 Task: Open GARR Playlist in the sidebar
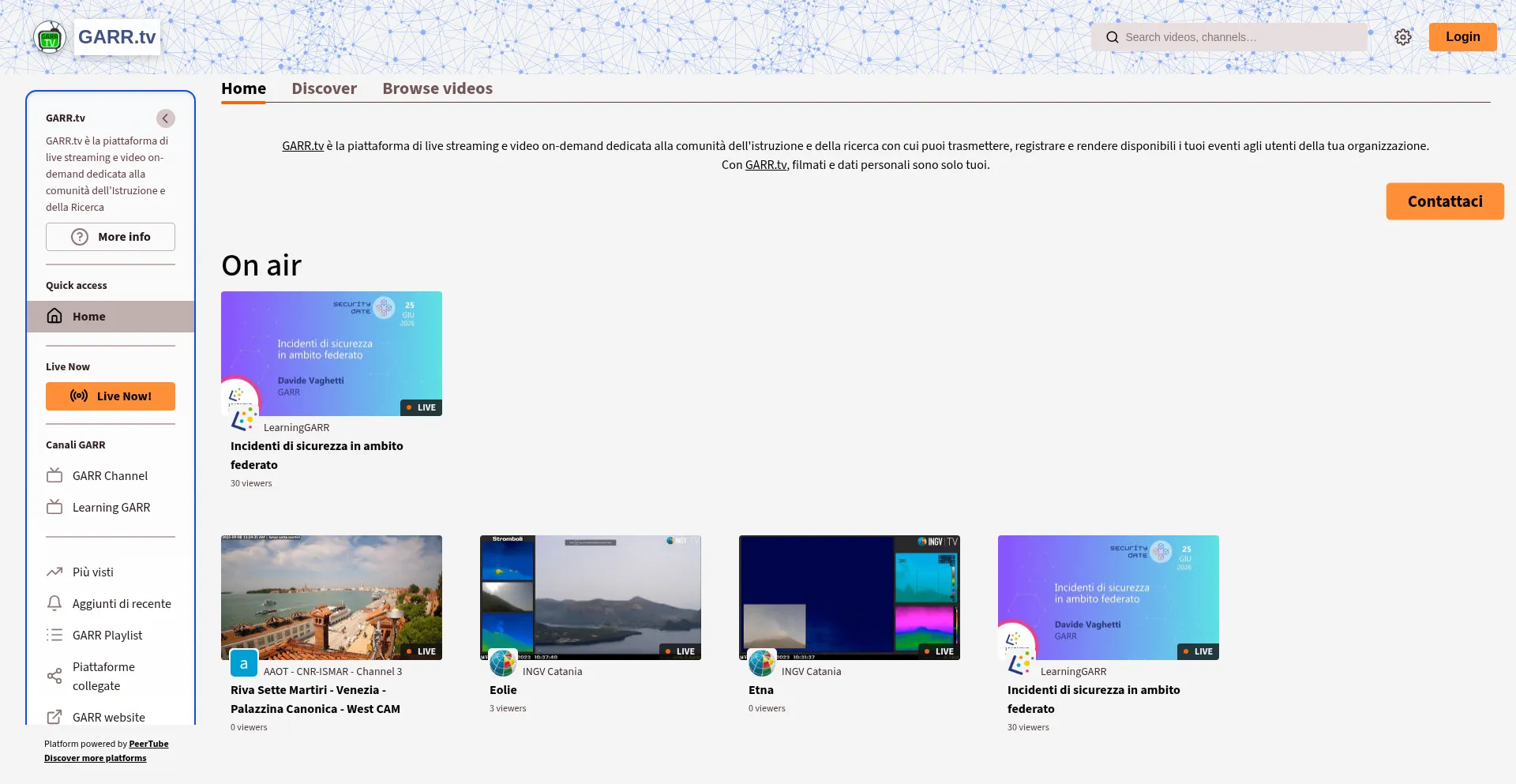111,635
